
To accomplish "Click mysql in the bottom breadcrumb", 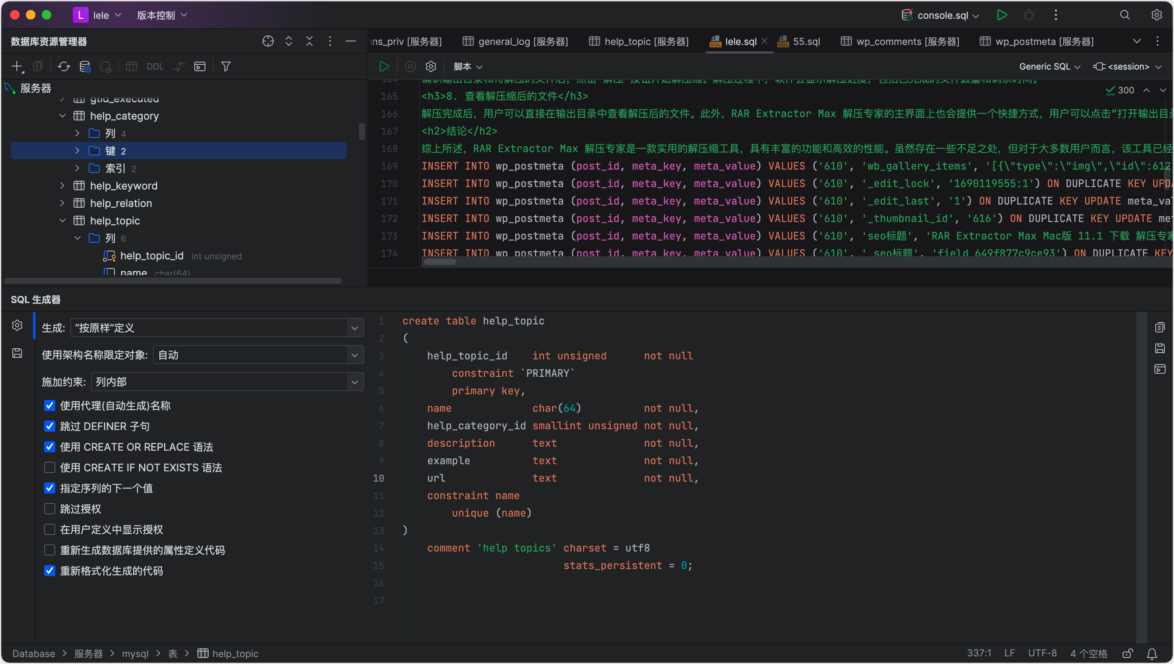I will (135, 654).
